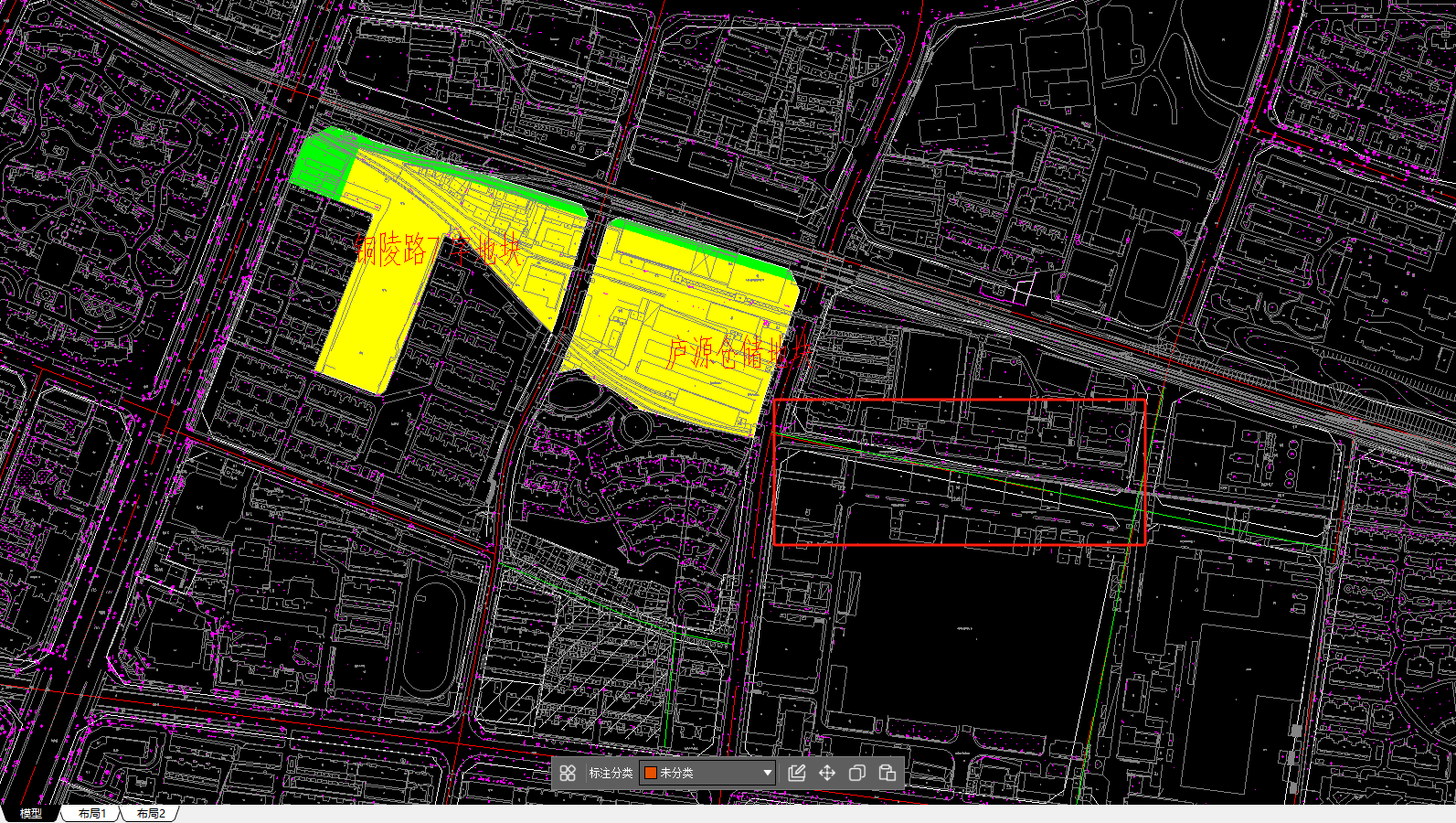Viewport: 1456px width, 823px height.
Task: Select the red rectangle annotation's top edge
Action: pos(960,401)
